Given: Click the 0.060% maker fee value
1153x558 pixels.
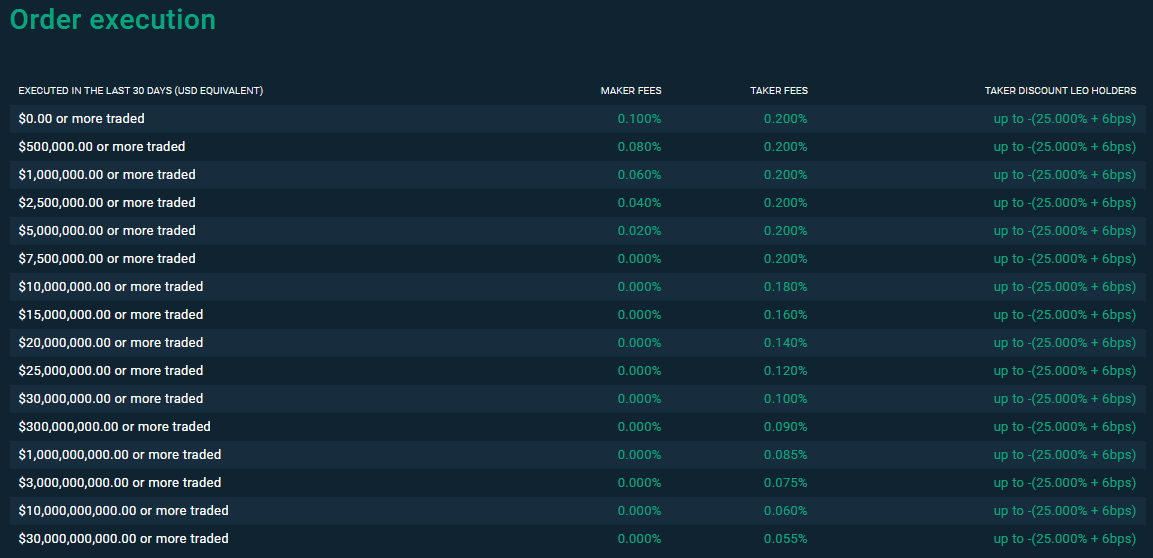Looking at the screenshot, I should click(x=639, y=175).
